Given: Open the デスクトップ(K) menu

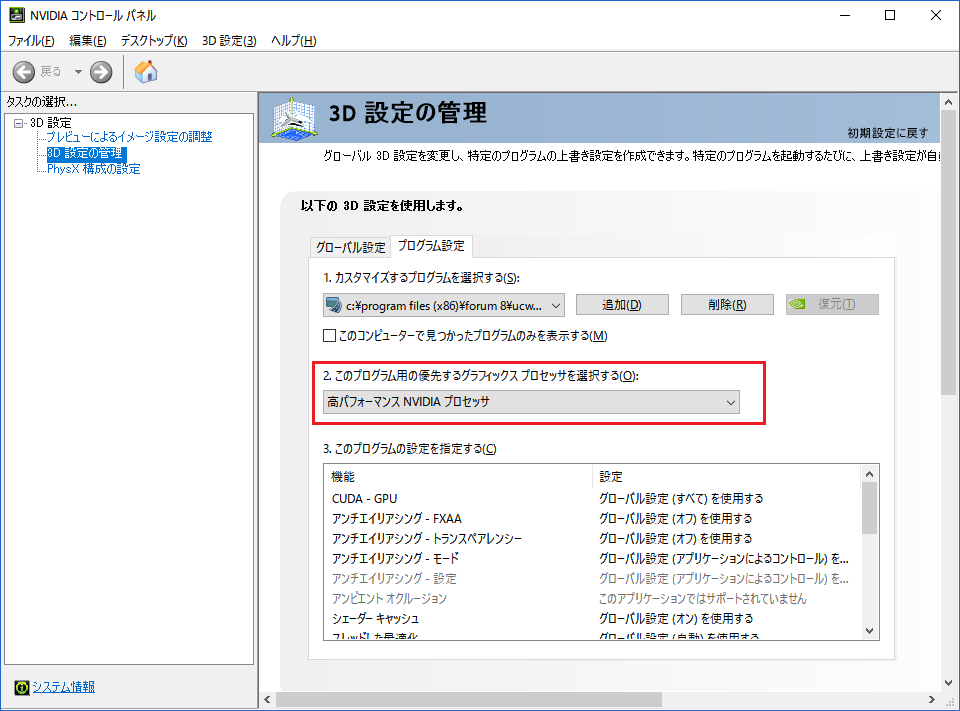Looking at the screenshot, I should pos(154,40).
